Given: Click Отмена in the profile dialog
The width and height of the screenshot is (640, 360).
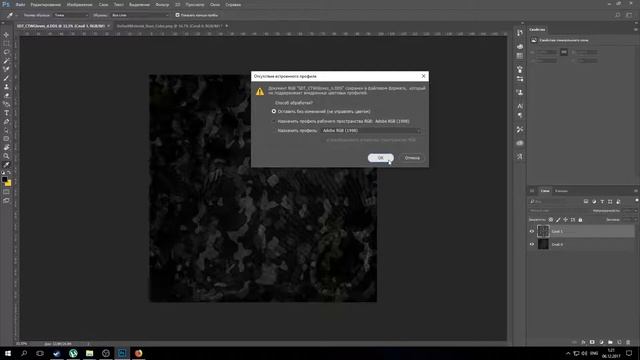Looking at the screenshot, I should (x=412, y=158).
